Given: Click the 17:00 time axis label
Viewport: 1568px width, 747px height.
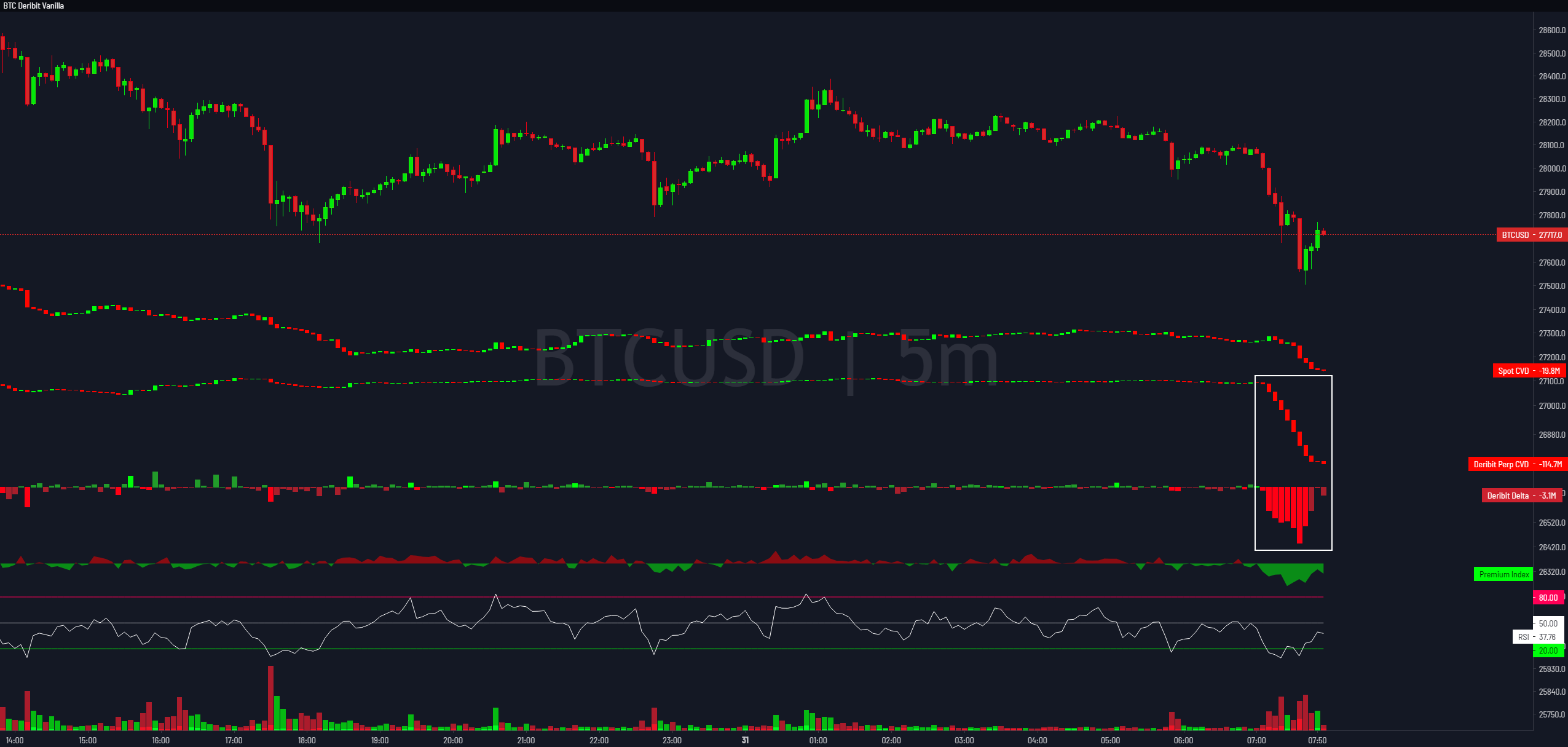Looking at the screenshot, I should (234, 740).
